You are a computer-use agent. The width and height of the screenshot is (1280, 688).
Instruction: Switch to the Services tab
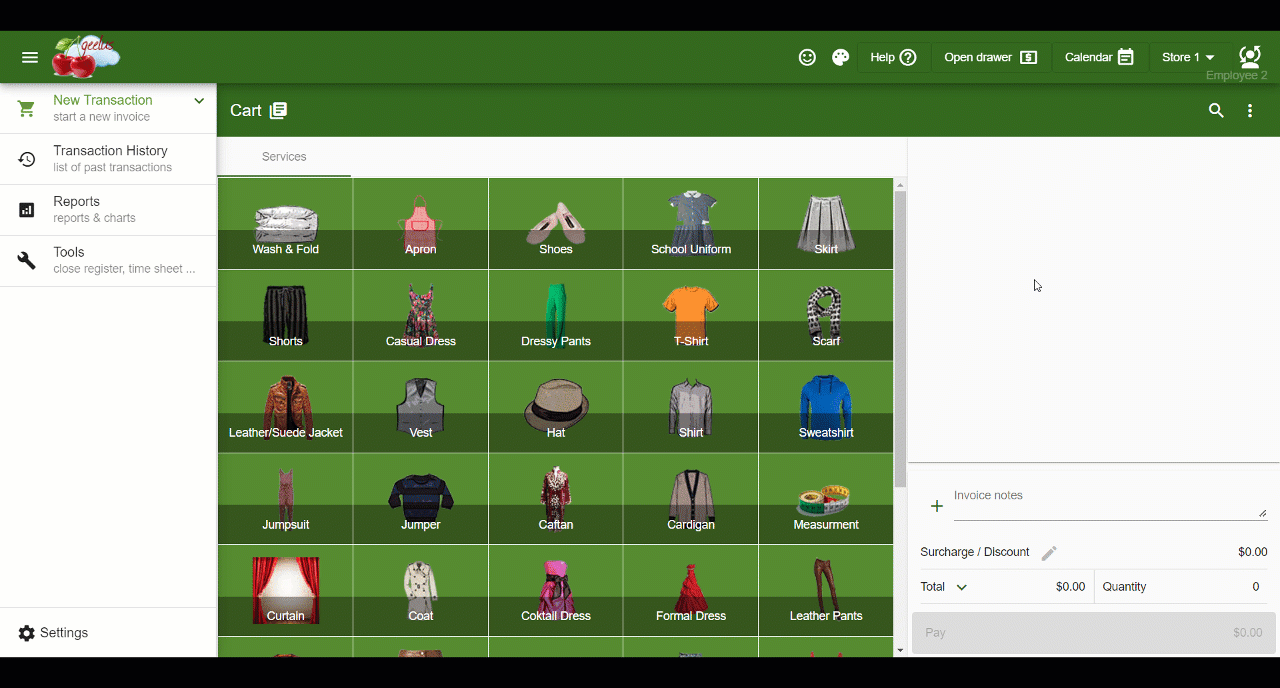click(x=284, y=157)
